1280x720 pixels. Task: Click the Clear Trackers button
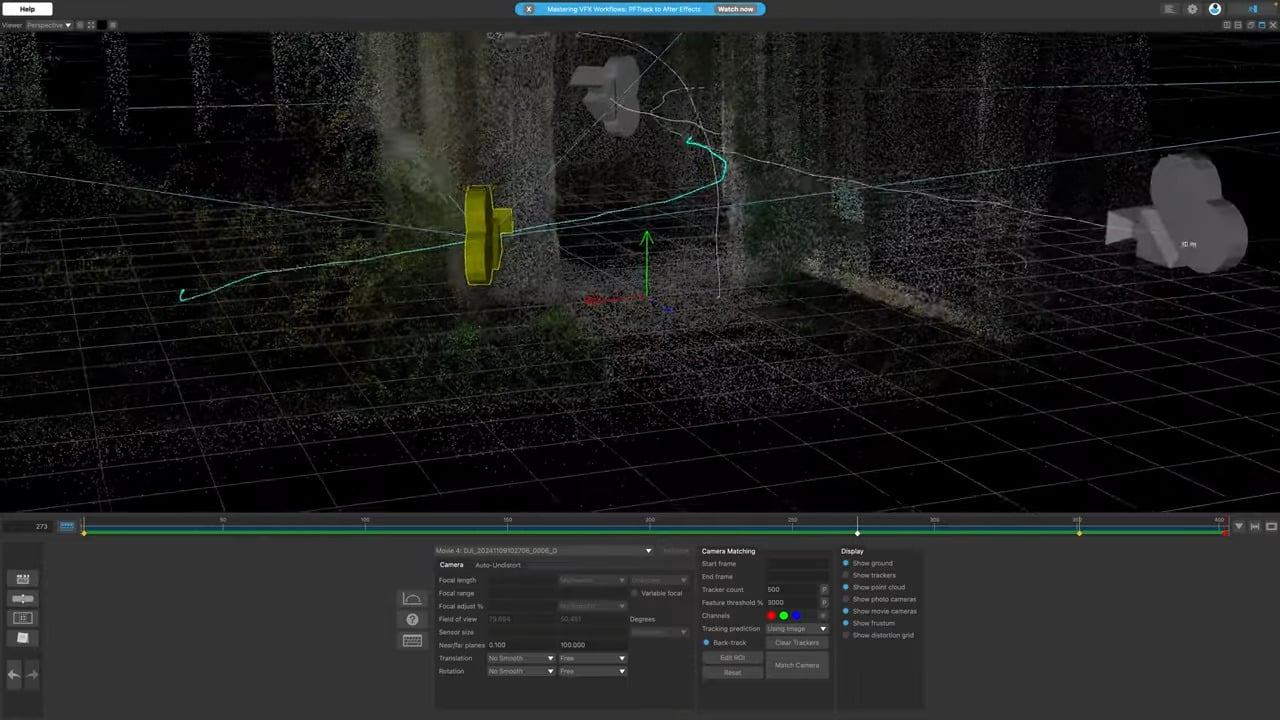[x=797, y=642]
